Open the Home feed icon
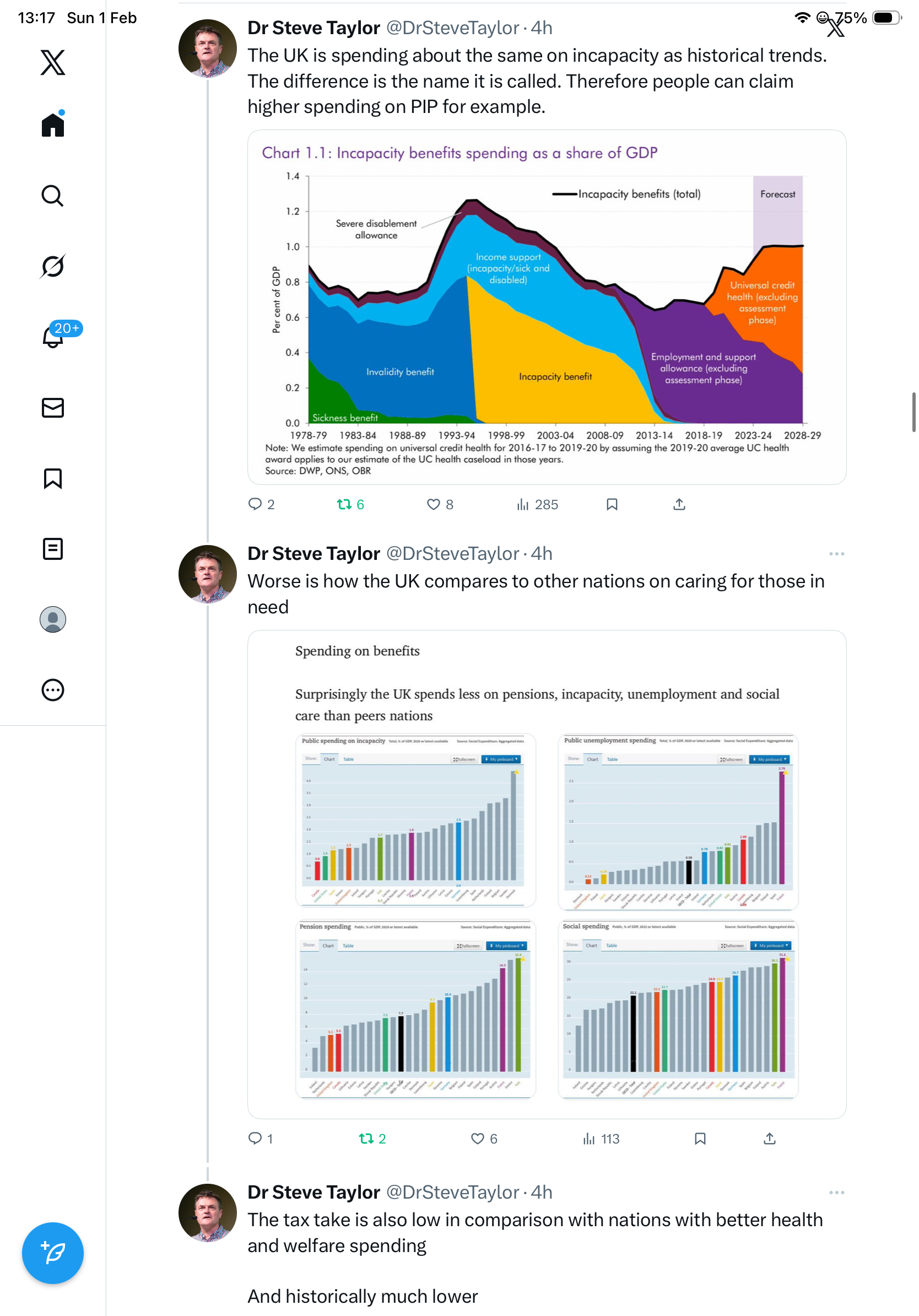Screen dimensions: 919x1316 pyautogui.click(x=53, y=125)
